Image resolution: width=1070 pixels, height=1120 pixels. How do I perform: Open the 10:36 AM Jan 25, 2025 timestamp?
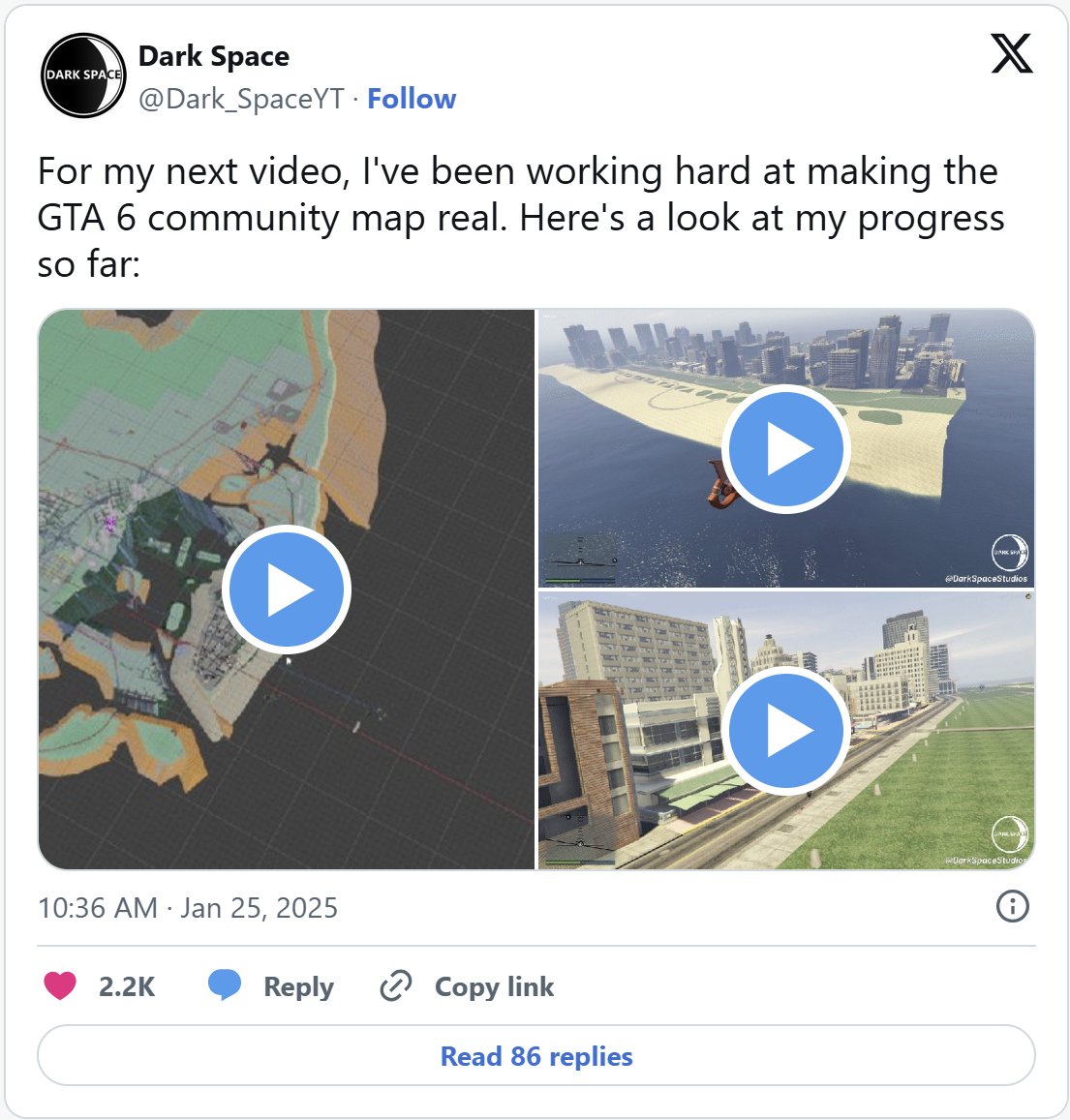(x=188, y=908)
